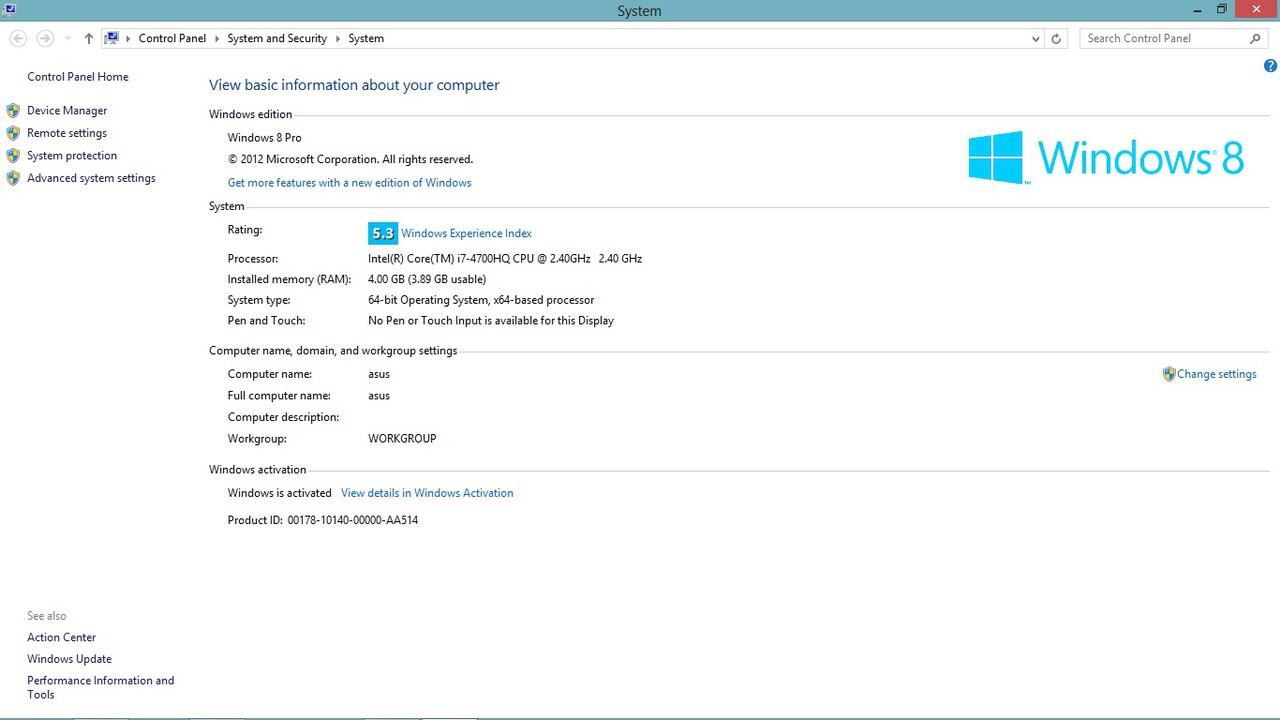Click the processor value Intel Core i7-4700HQ
Viewport: 1280px width, 720px height.
point(505,258)
